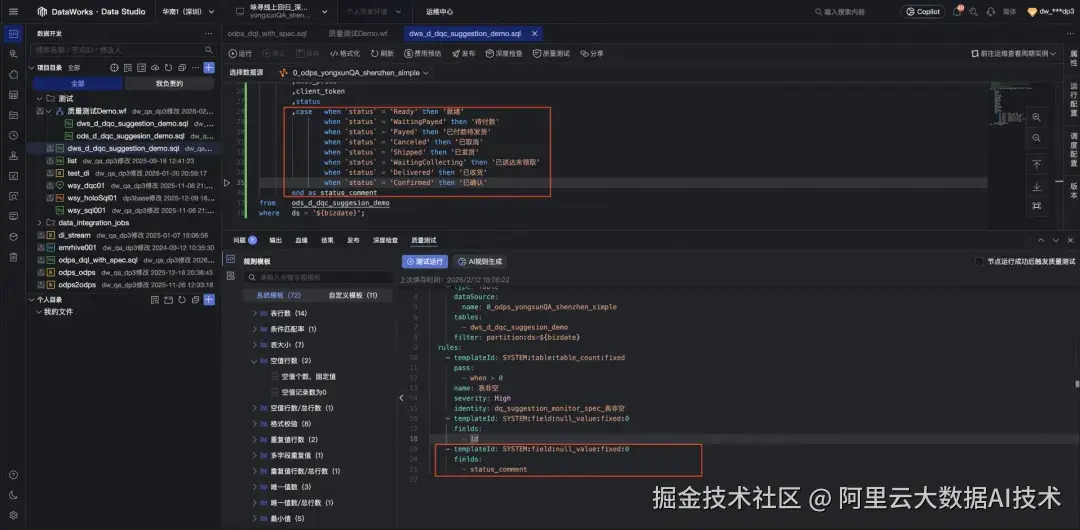The height and width of the screenshot is (530, 1080).
Task: Select the 全部 filter toggle
Action: coord(78,83)
